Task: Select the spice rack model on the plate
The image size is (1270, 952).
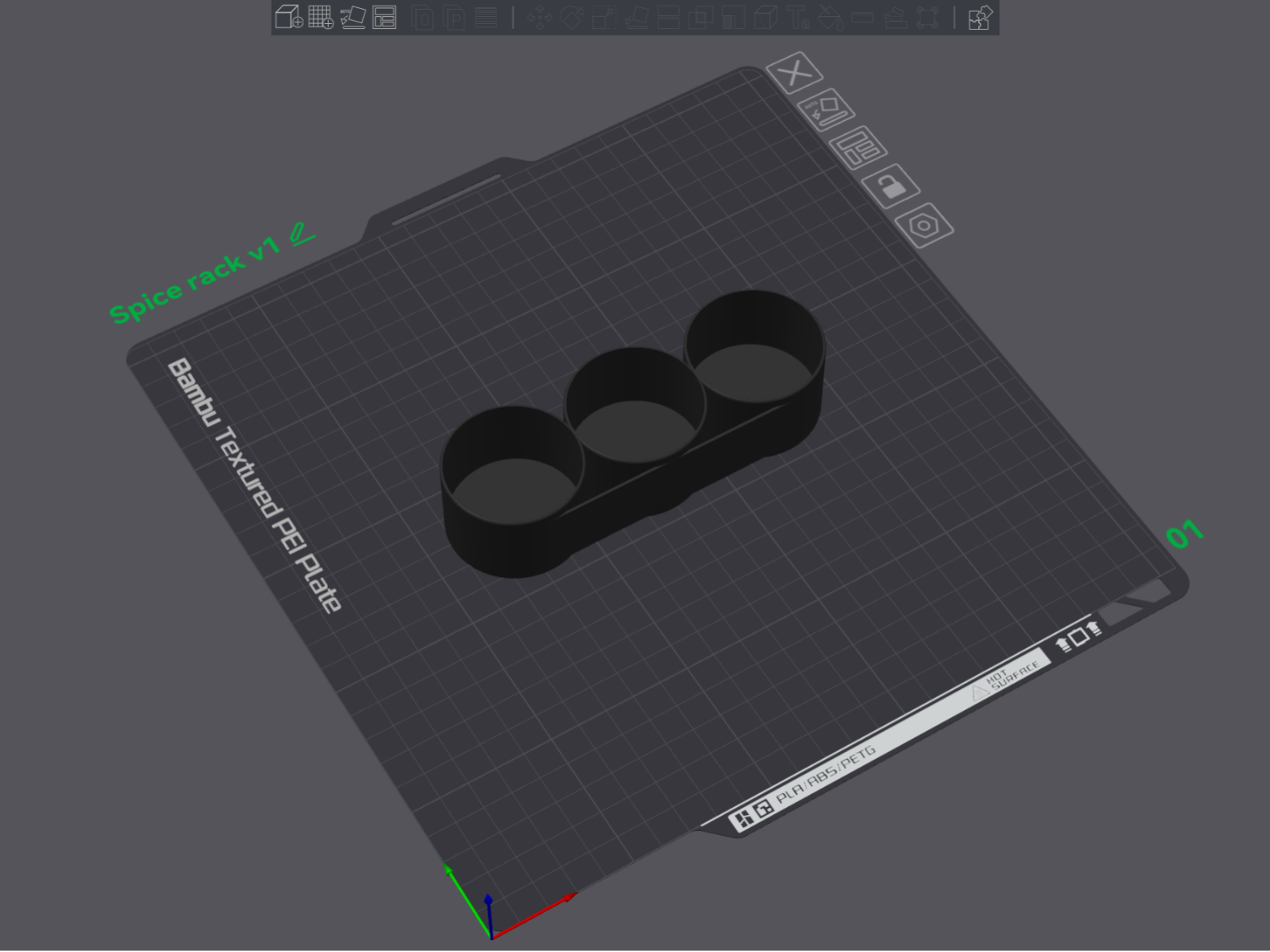Action: 632,432
